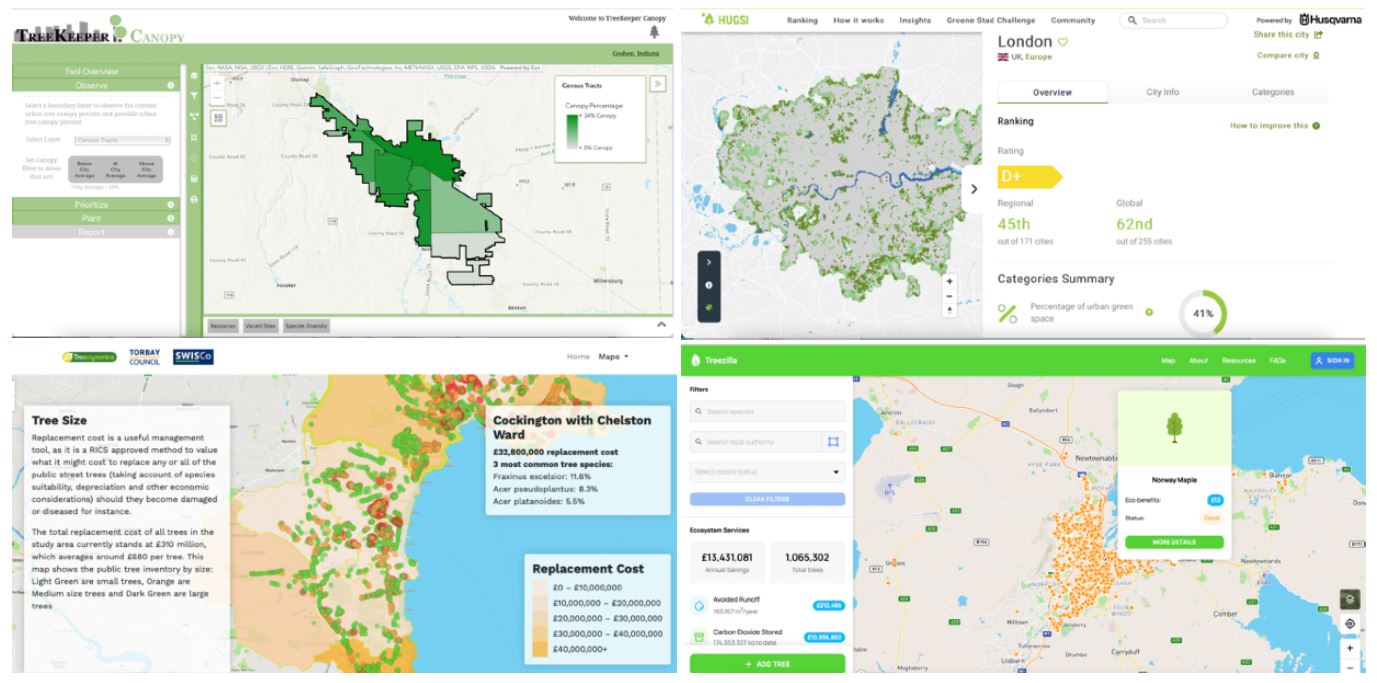Image resolution: width=1377 pixels, height=683 pixels.
Task: Click the tree icon under the TreeKeeper welcome text
Action: (654, 31)
